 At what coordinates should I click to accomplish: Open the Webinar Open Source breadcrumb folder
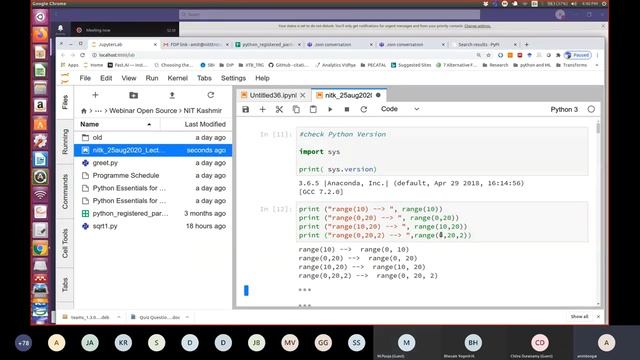click(143, 111)
